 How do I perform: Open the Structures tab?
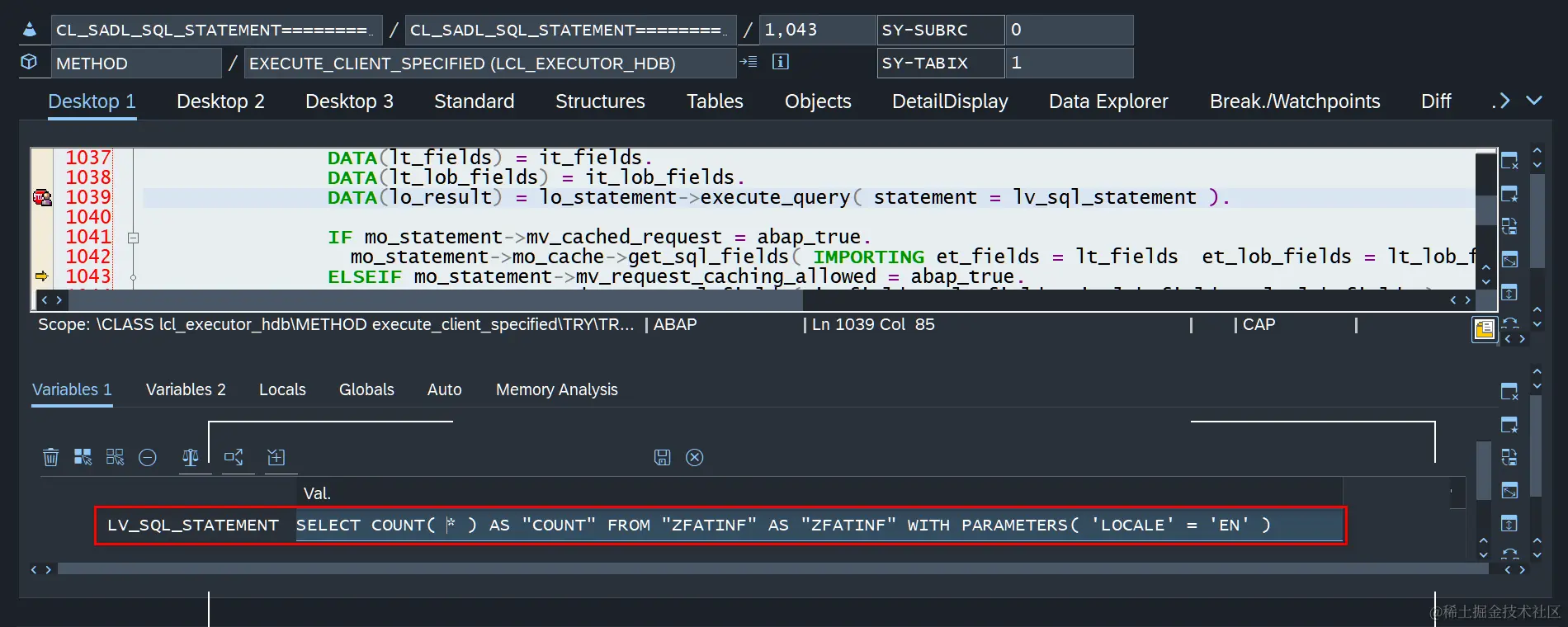[x=600, y=101]
